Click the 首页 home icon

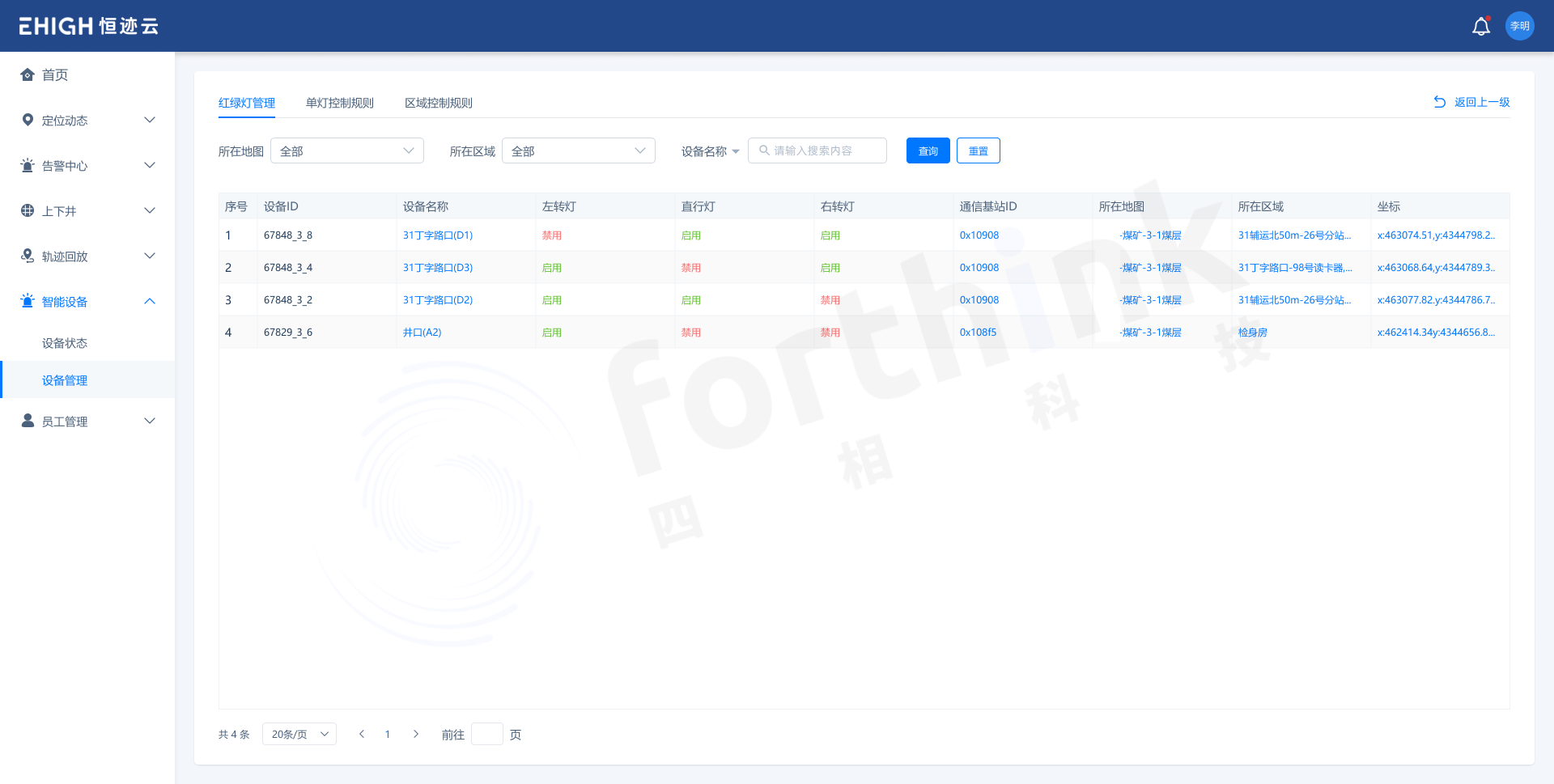(28, 75)
